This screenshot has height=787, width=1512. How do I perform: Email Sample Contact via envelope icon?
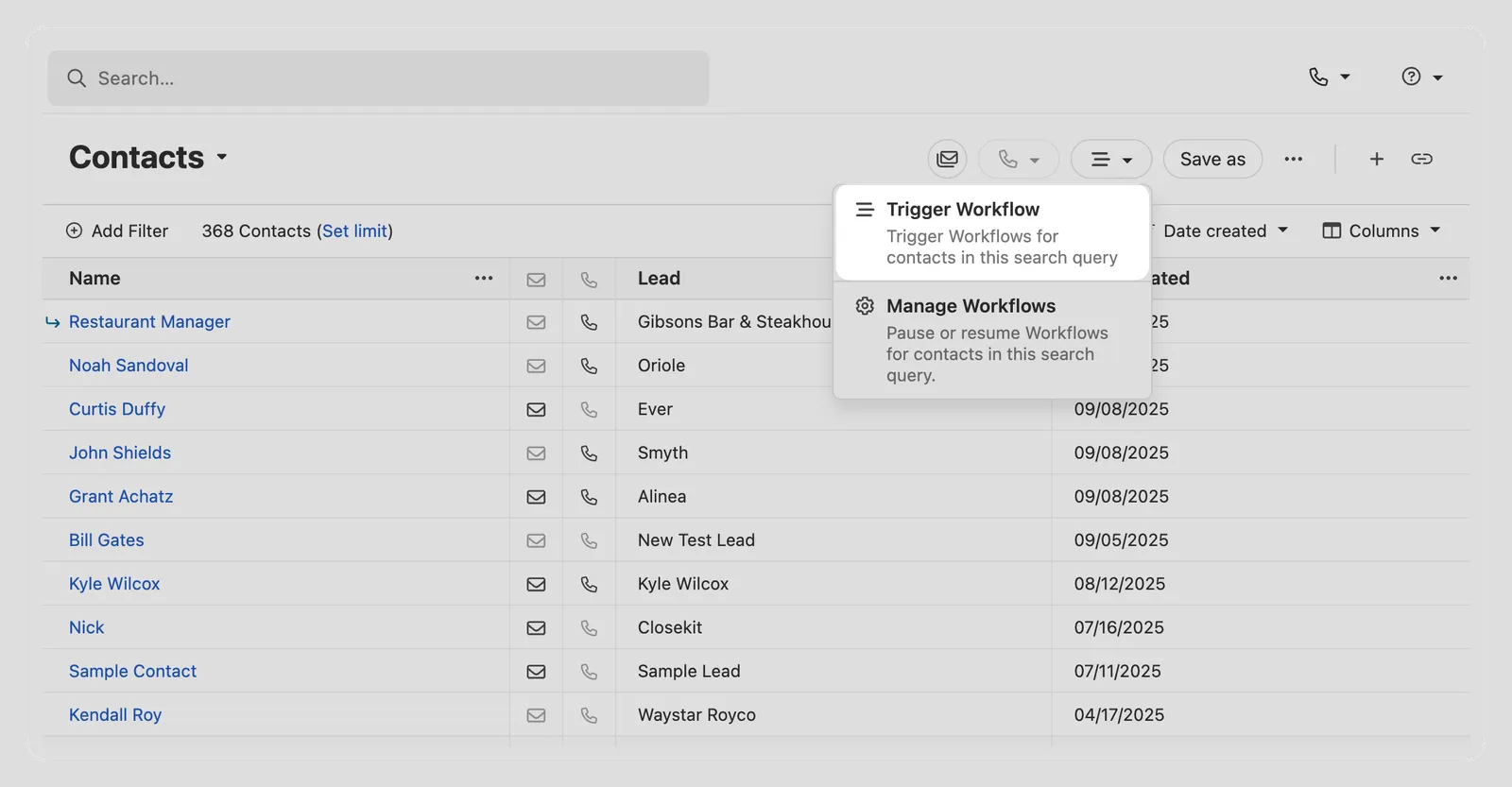pos(536,671)
